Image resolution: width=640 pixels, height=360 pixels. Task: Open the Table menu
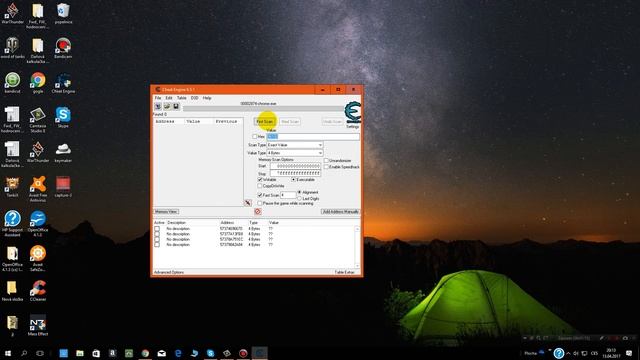pos(182,98)
